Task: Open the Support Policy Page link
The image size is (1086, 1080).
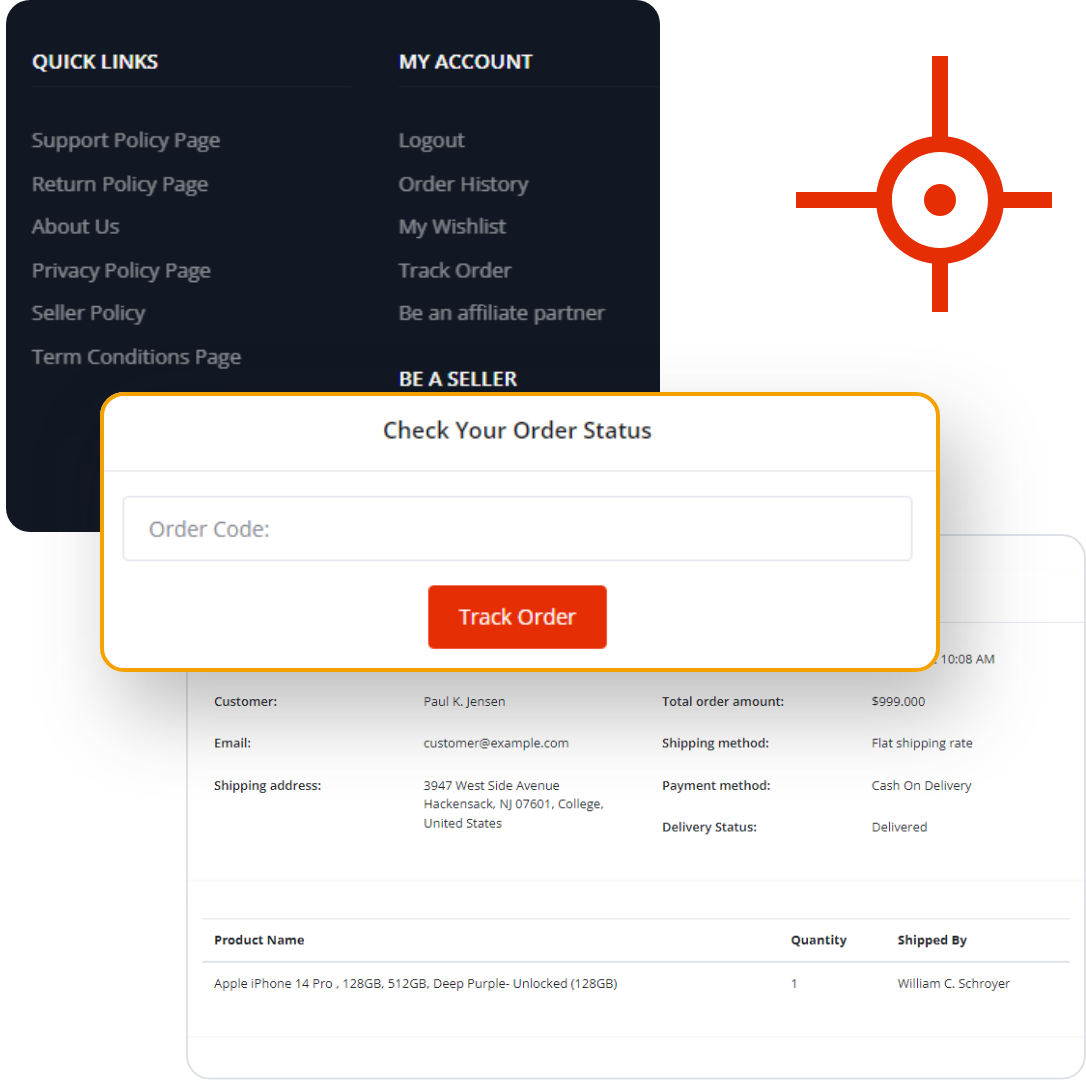Action: coord(125,140)
